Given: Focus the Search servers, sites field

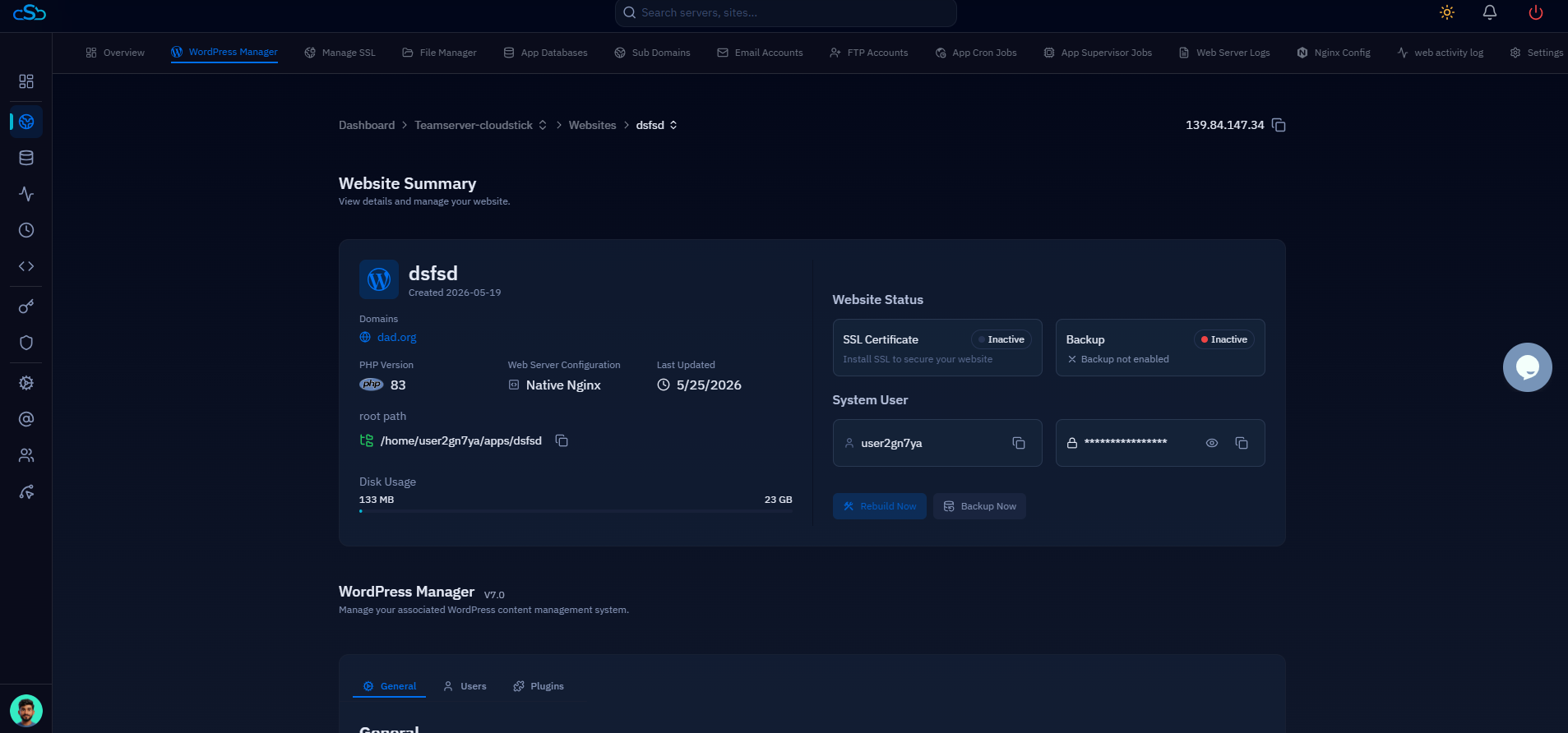Looking at the screenshot, I should 786,12.
